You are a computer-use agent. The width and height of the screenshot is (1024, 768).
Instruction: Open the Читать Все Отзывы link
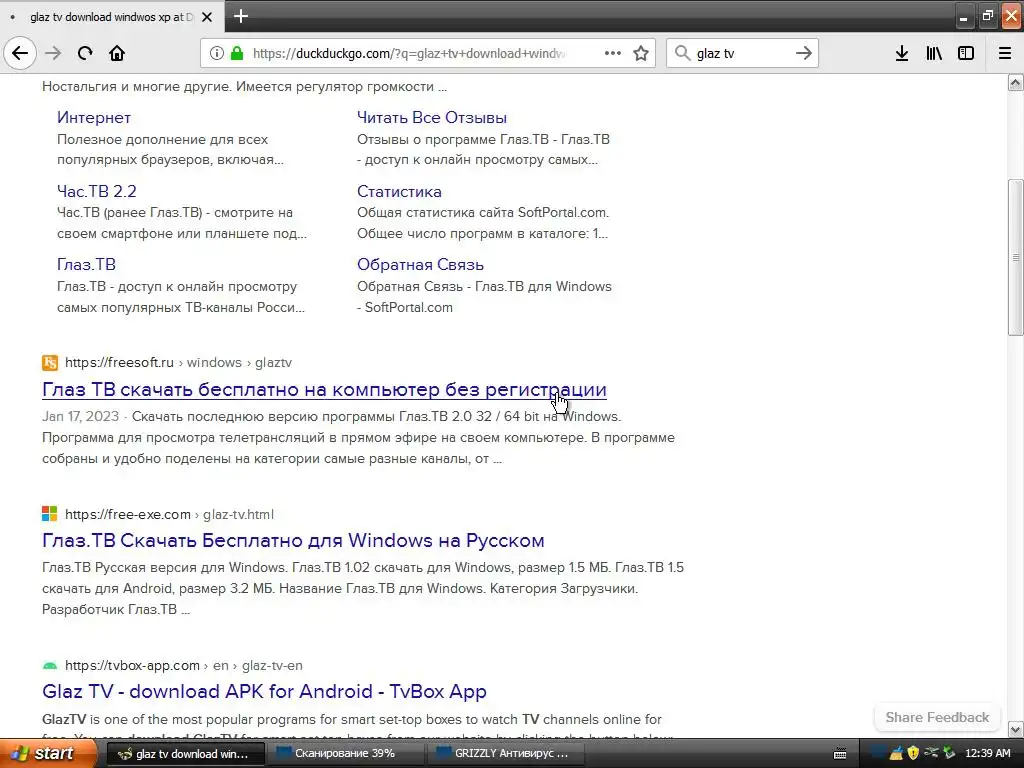(432, 118)
